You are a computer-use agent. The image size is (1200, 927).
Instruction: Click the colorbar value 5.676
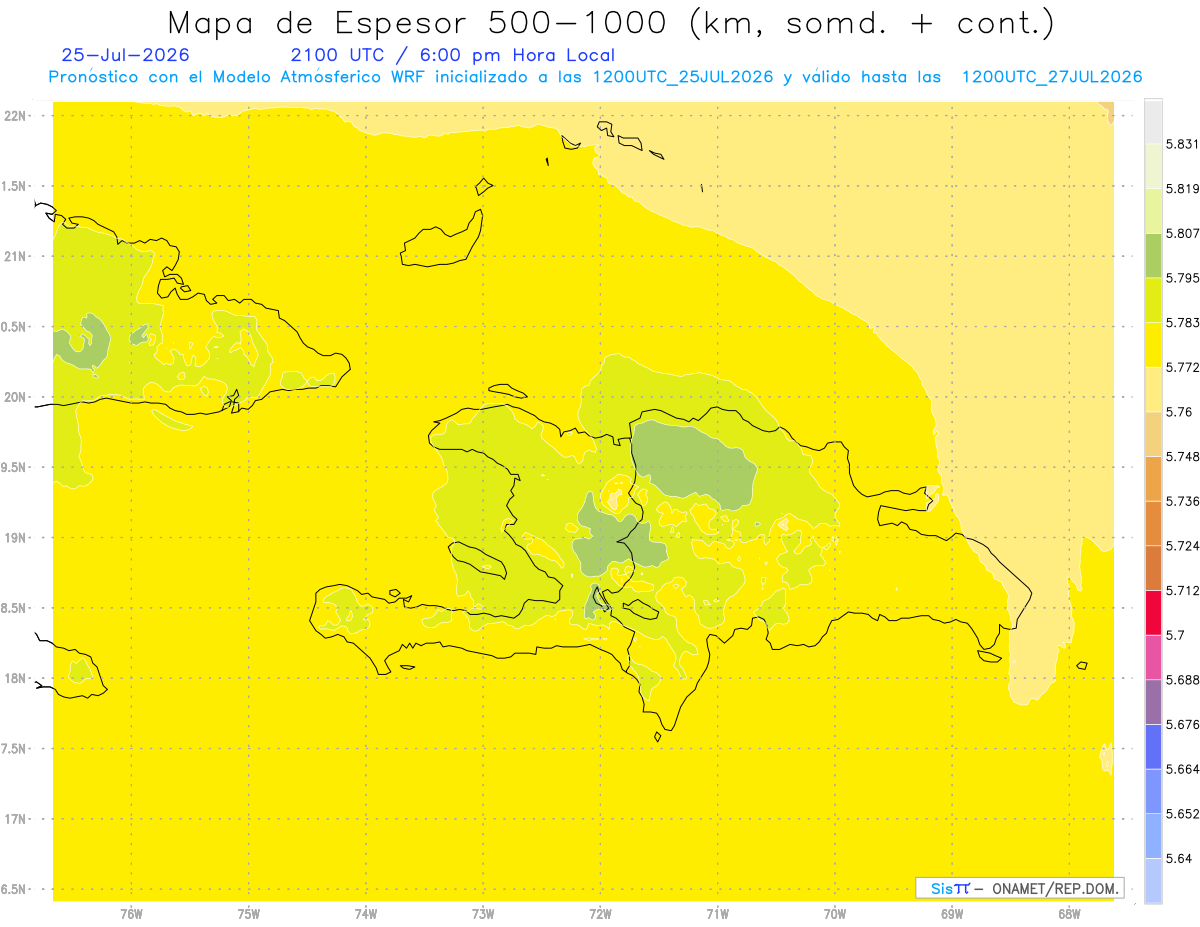click(1183, 724)
